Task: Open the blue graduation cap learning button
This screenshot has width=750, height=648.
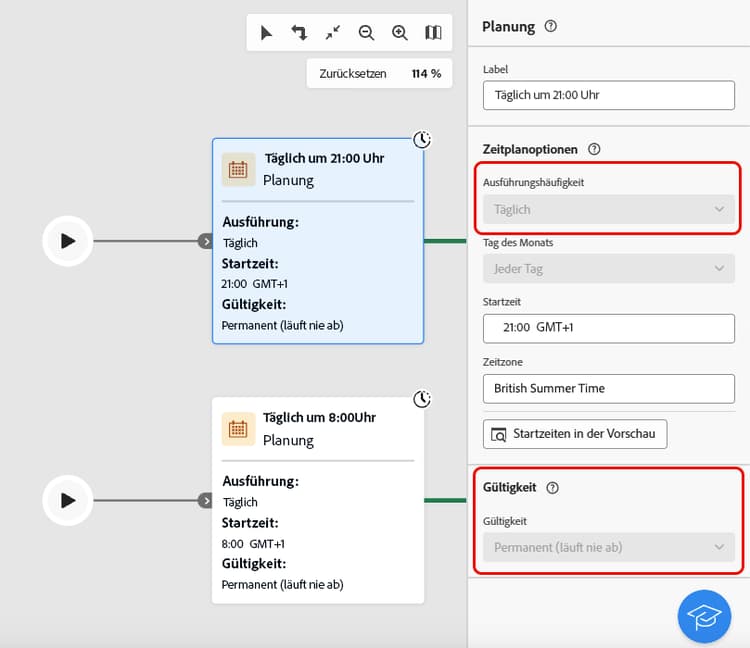Action: tap(704, 616)
